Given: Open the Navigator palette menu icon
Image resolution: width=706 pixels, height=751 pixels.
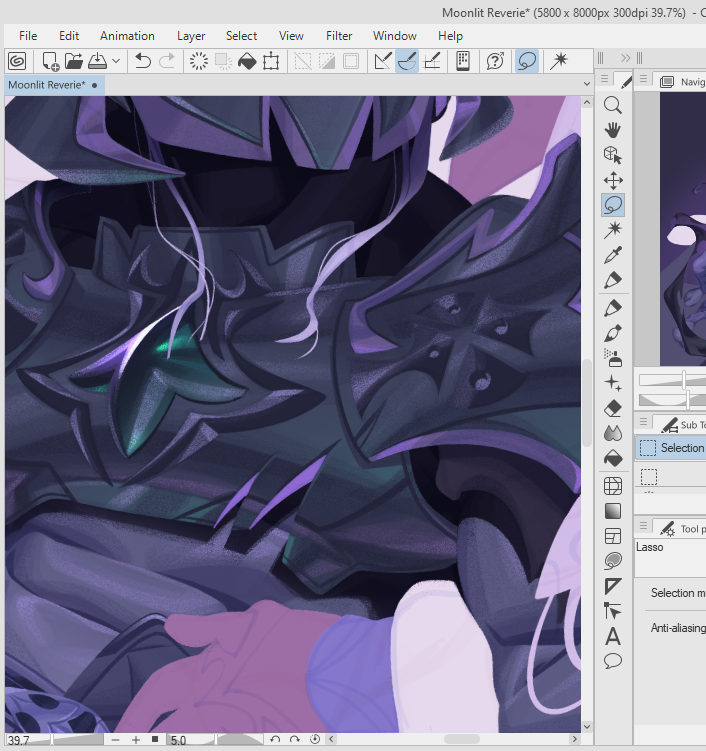Looking at the screenshot, I should pyautogui.click(x=644, y=79).
